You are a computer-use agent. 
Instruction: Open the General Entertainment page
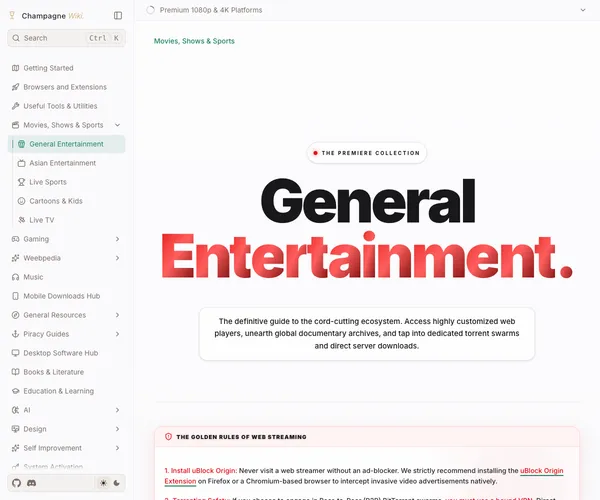(x=67, y=144)
